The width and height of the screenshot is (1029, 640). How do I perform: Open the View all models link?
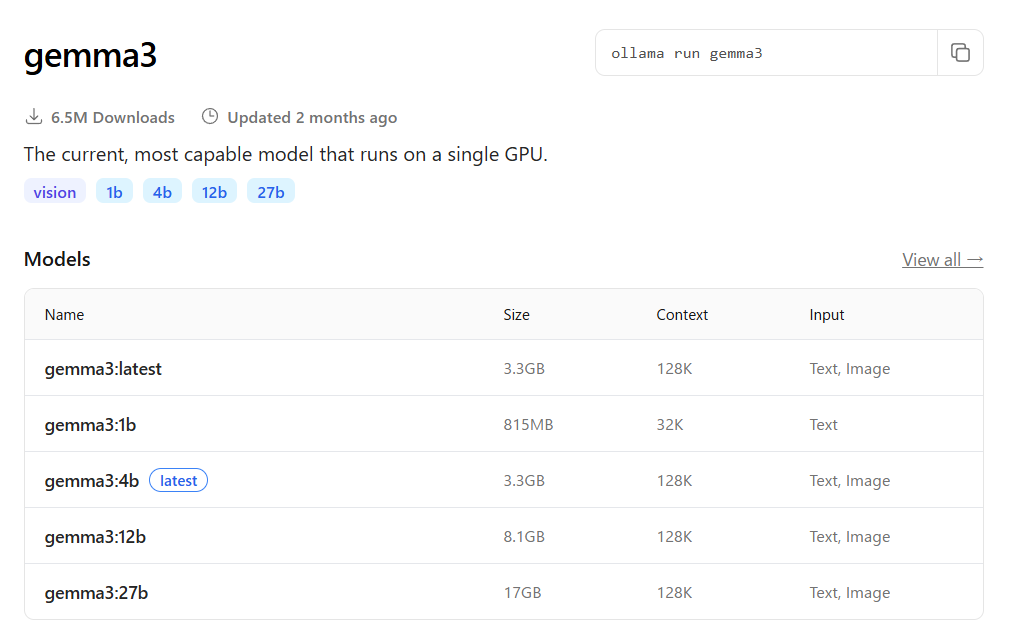pos(942,260)
